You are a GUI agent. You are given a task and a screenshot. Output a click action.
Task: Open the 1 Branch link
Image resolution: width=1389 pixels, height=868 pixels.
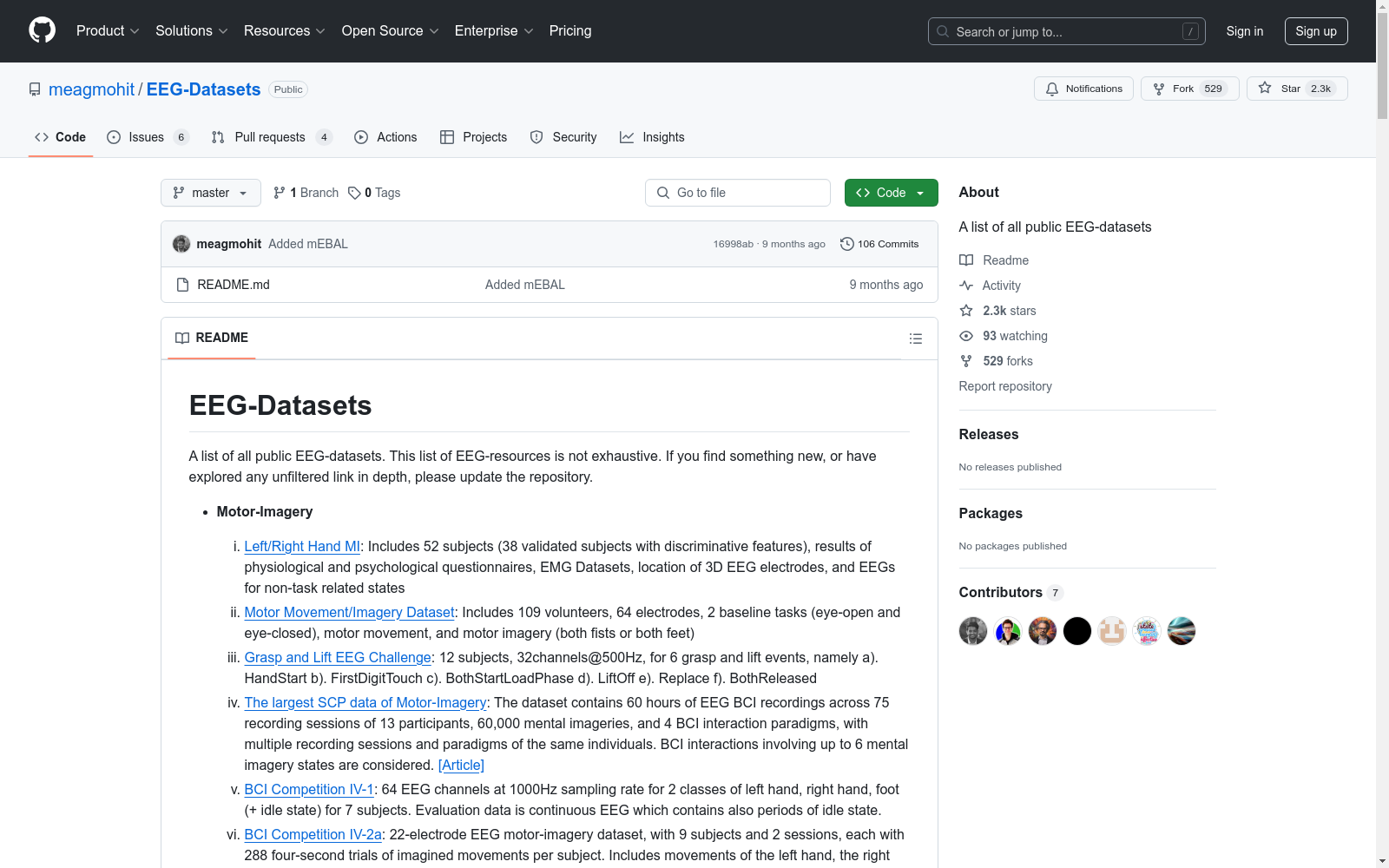[x=306, y=193]
